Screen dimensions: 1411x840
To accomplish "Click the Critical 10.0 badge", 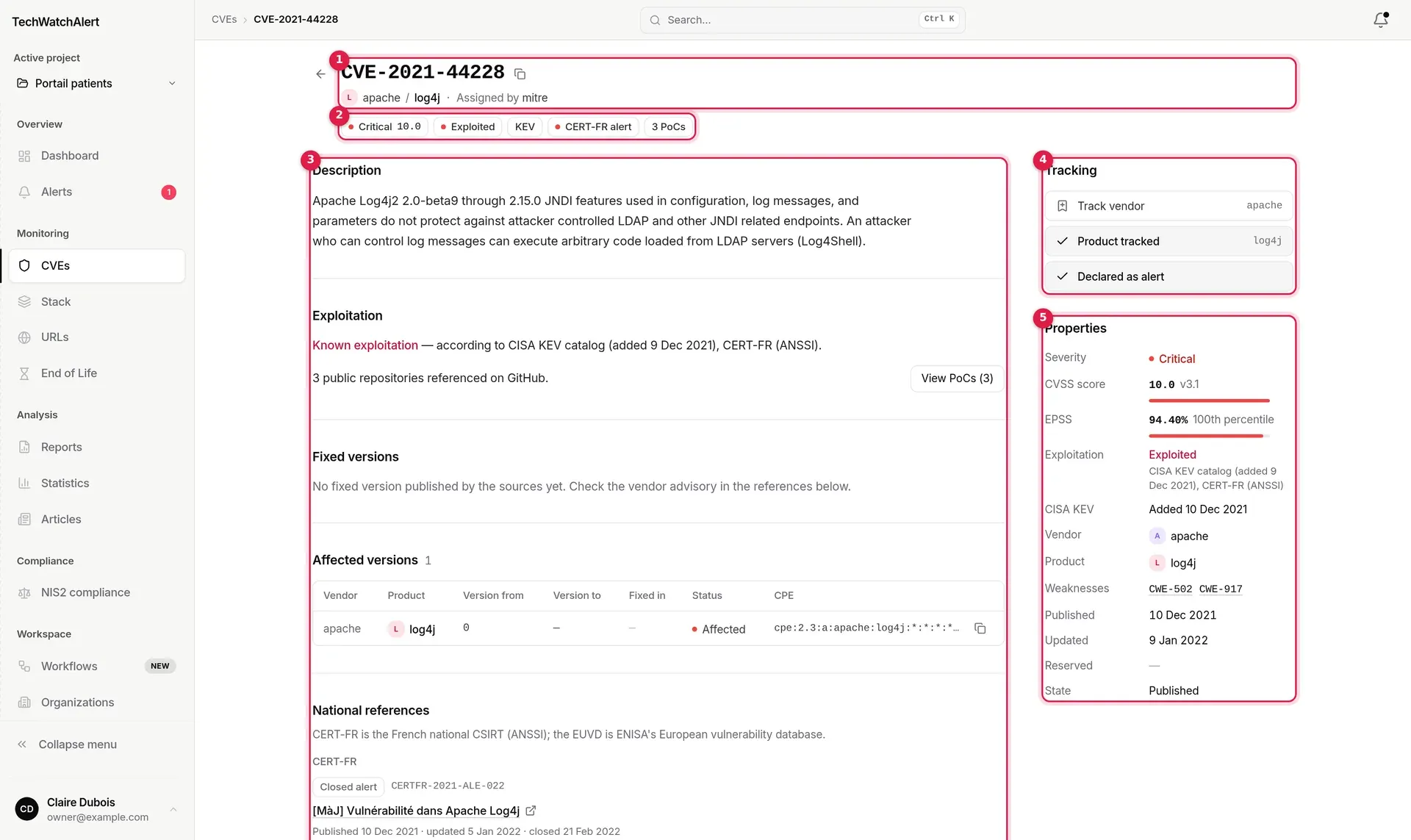I will (x=384, y=126).
